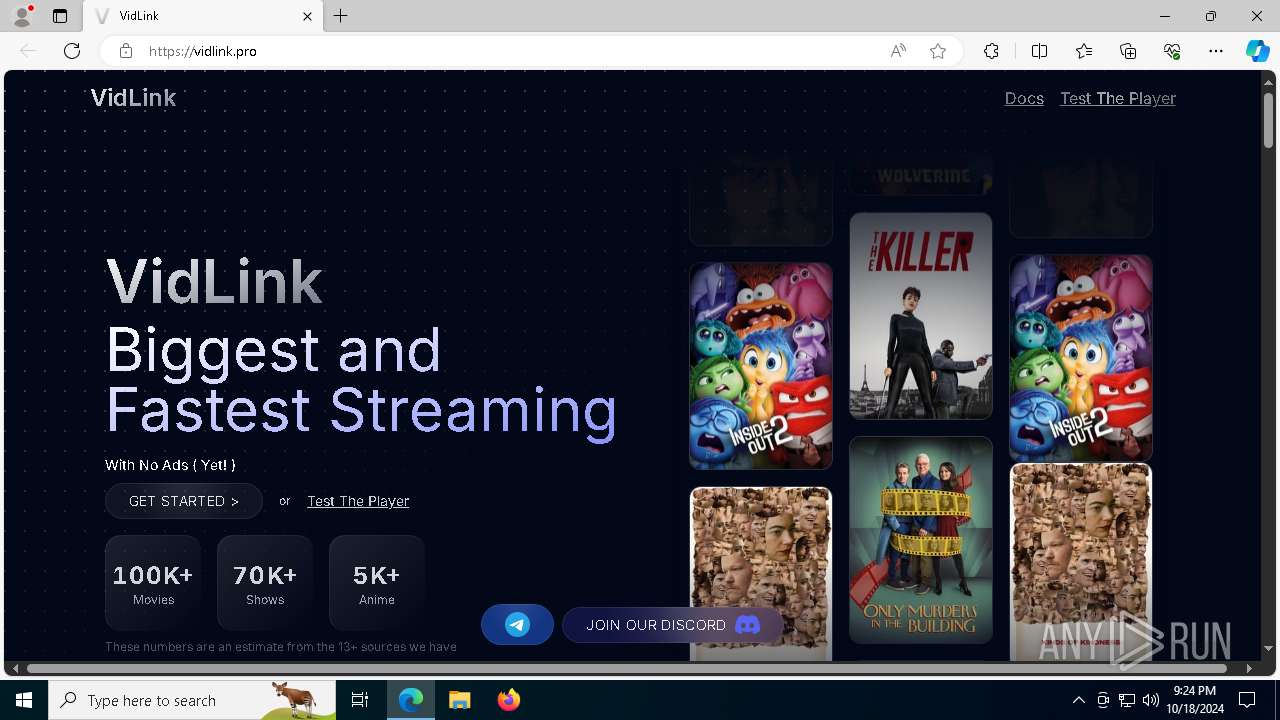1280x720 pixels.
Task: Select the 5K+ Anime stat card
Action: click(377, 583)
